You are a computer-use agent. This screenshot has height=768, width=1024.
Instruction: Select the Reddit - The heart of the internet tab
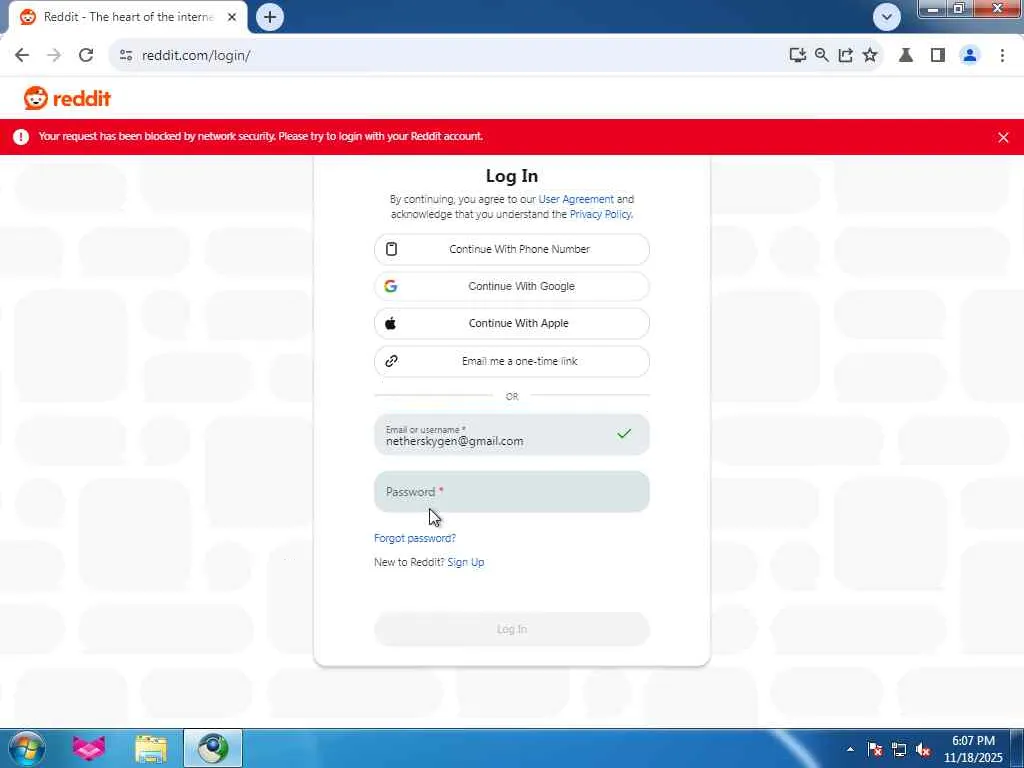click(x=129, y=17)
